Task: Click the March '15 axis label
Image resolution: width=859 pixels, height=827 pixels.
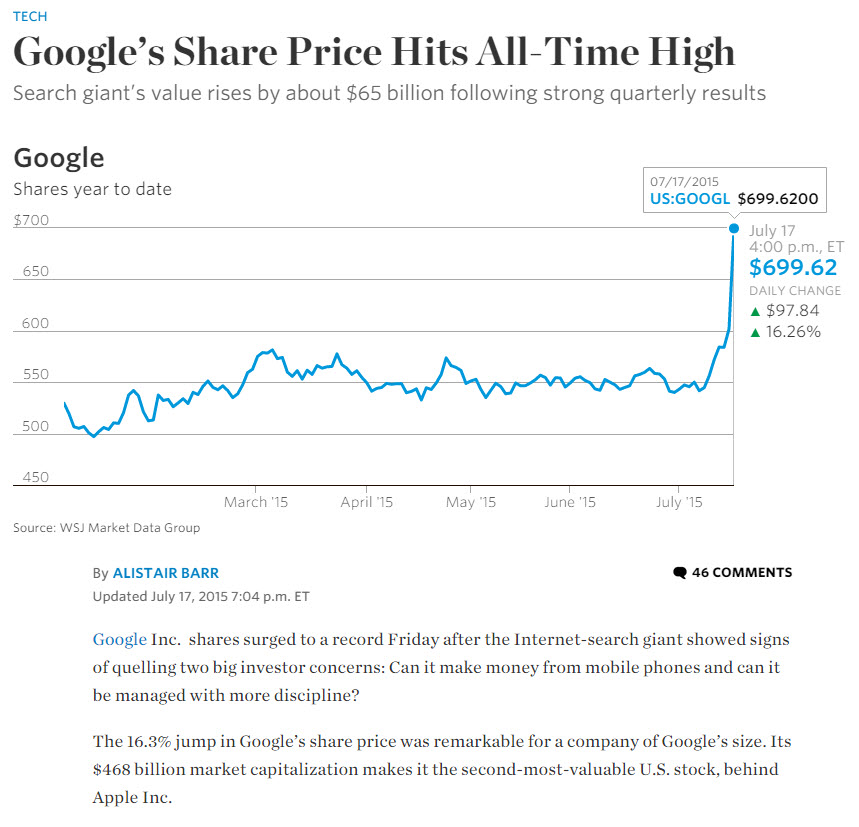Action: tap(255, 502)
